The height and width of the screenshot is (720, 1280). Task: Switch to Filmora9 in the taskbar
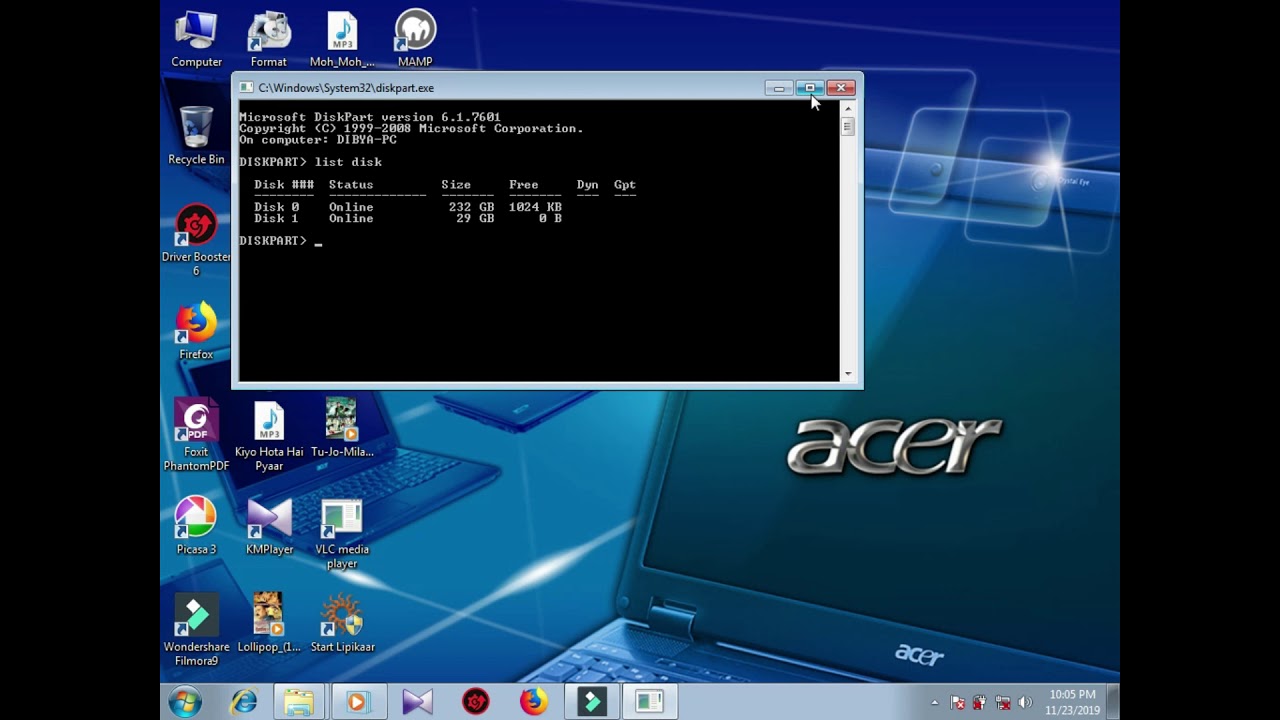[x=591, y=702]
